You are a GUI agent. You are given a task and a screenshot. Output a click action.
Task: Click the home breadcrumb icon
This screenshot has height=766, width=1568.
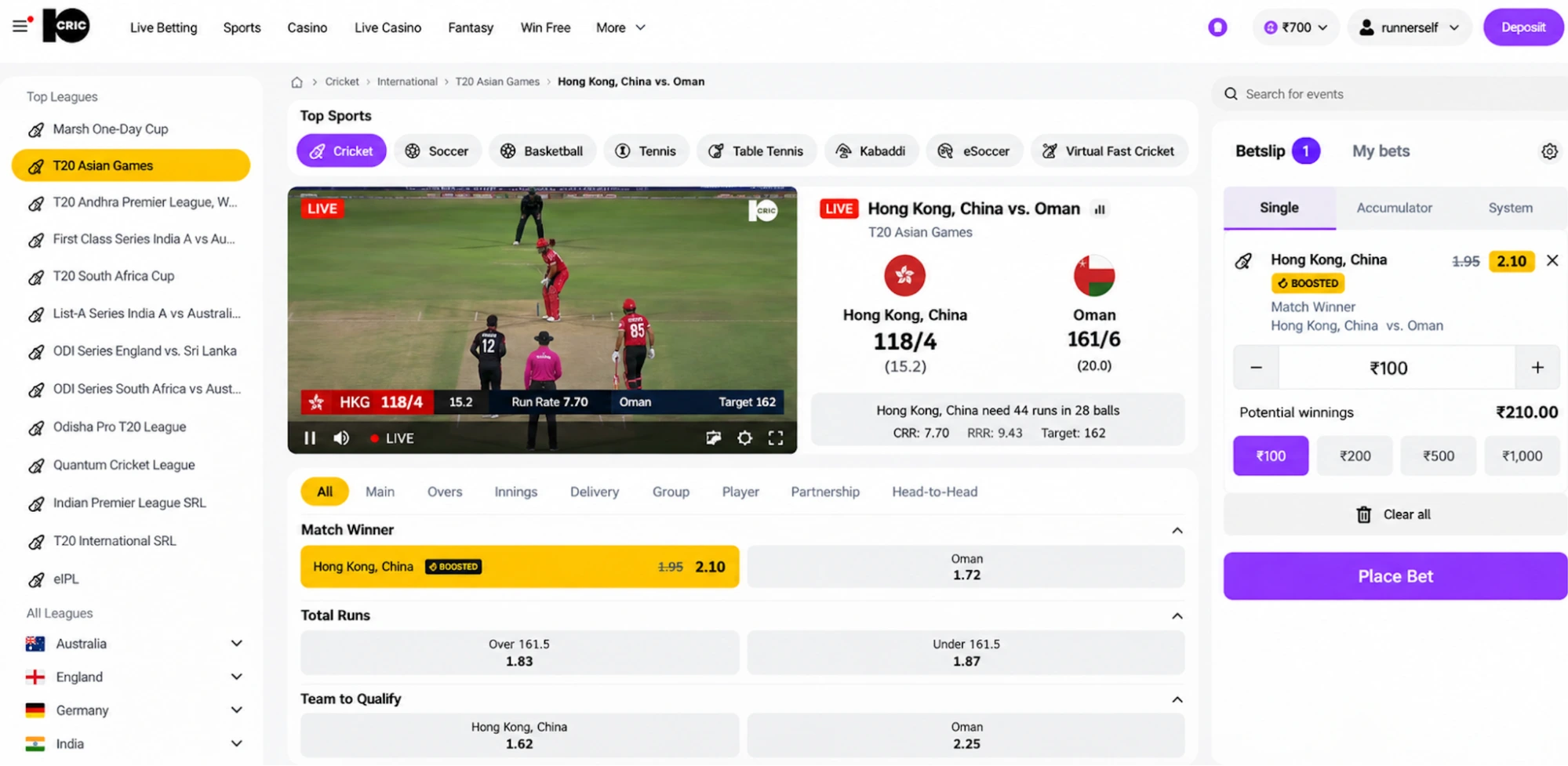tap(297, 82)
